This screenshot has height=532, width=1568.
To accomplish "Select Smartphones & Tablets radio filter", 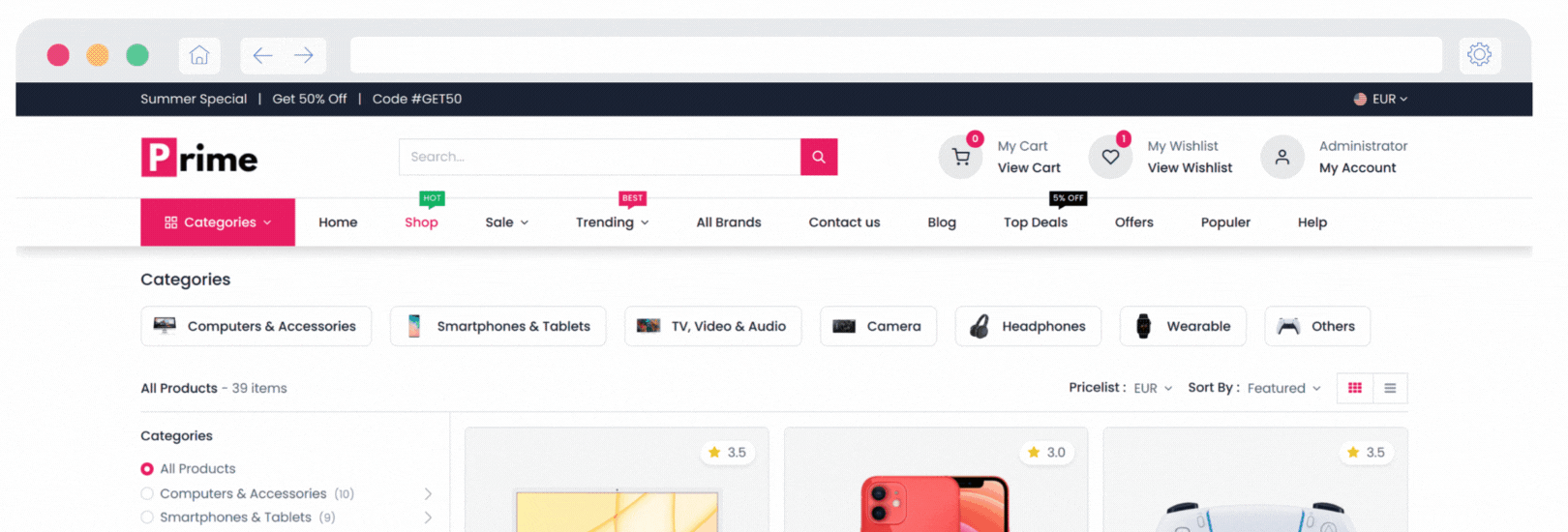I will point(147,517).
